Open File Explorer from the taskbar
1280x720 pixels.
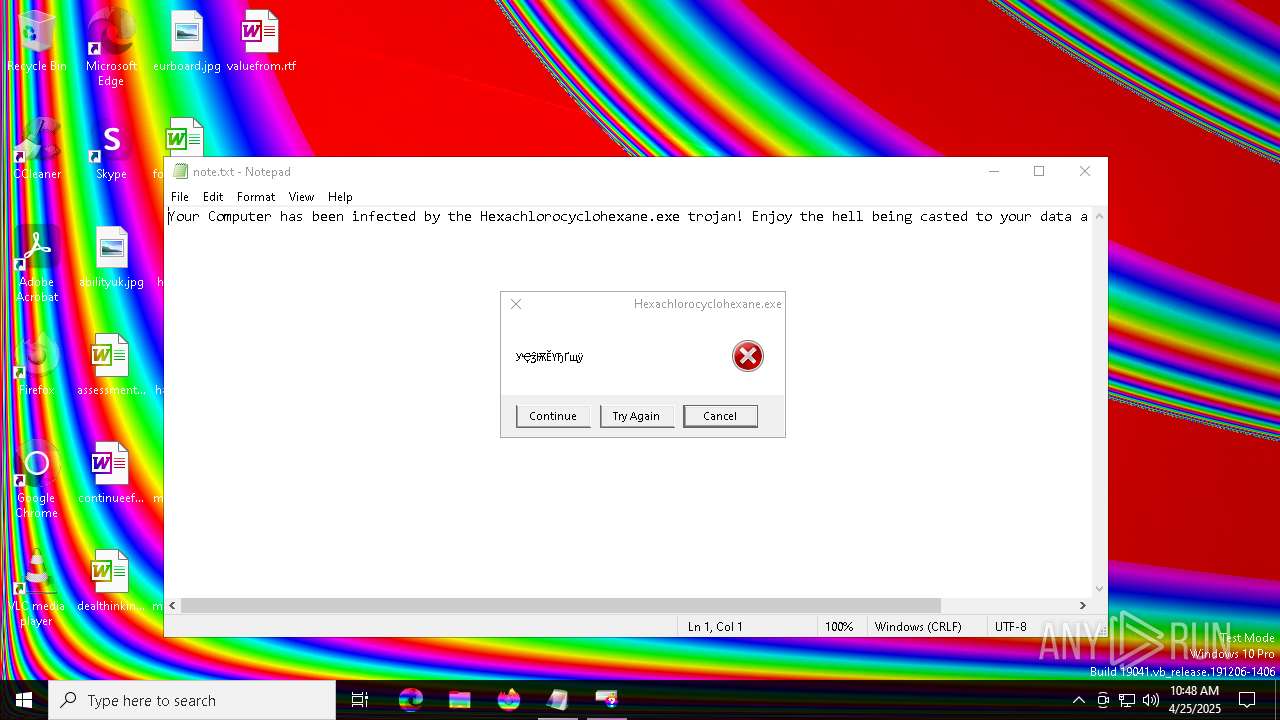pos(459,700)
